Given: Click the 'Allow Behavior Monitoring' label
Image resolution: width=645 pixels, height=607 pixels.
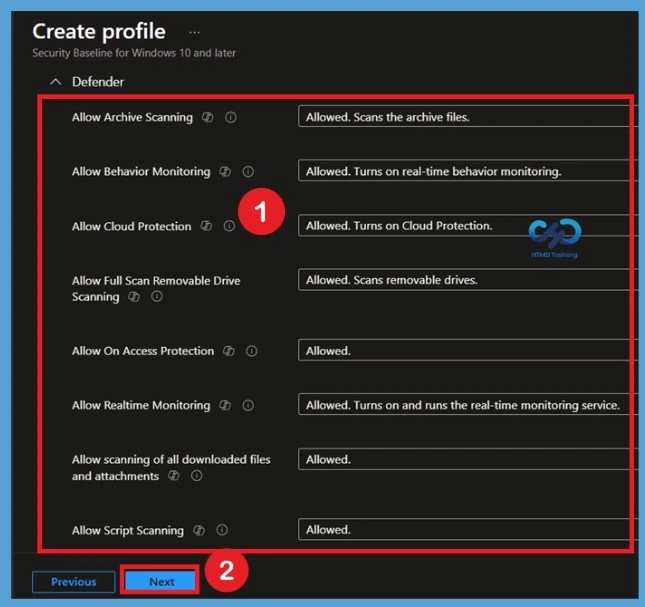Looking at the screenshot, I should 141,171.
